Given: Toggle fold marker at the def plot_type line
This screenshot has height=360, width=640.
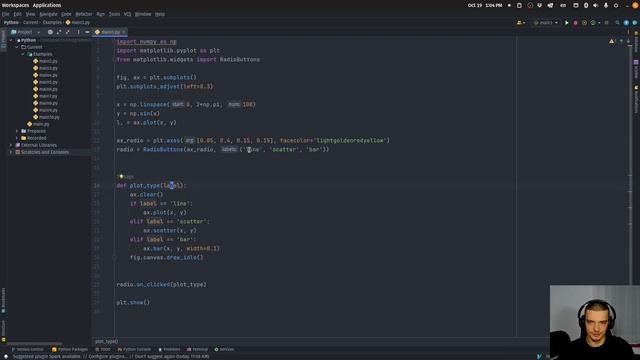Looking at the screenshot, I should click(114, 185).
